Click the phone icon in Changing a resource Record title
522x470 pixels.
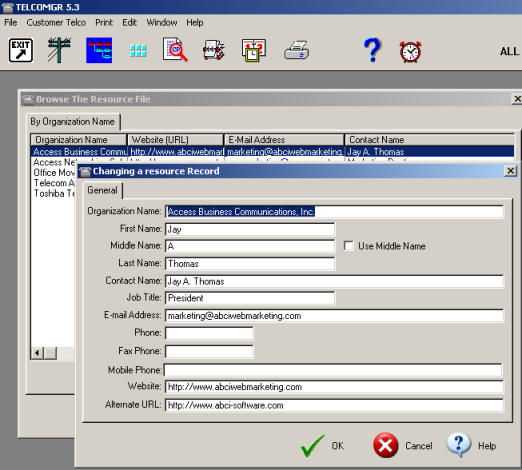coord(85,171)
